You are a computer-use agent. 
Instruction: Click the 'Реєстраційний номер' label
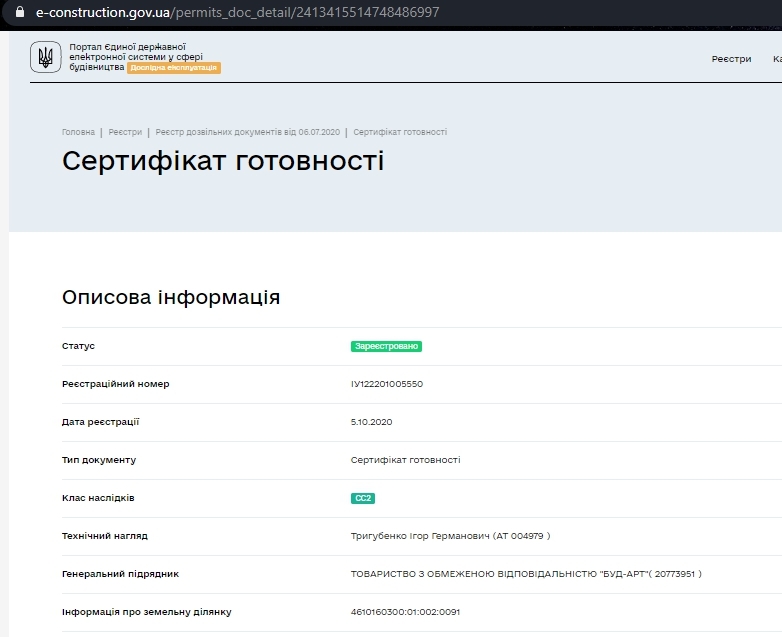[x=116, y=384]
